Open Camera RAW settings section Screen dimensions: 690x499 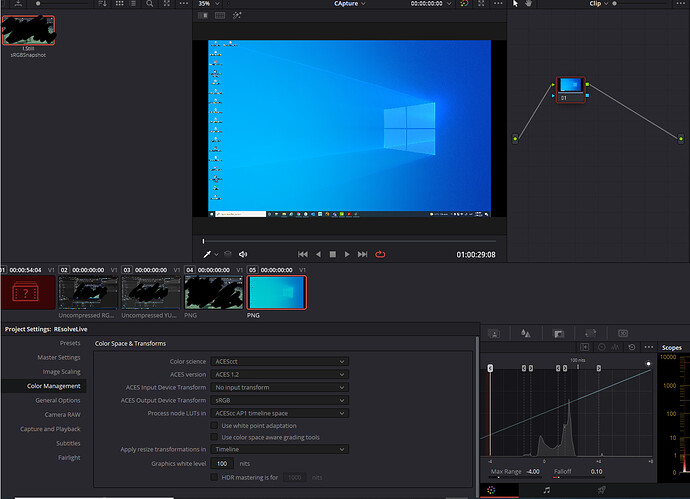[x=62, y=415]
